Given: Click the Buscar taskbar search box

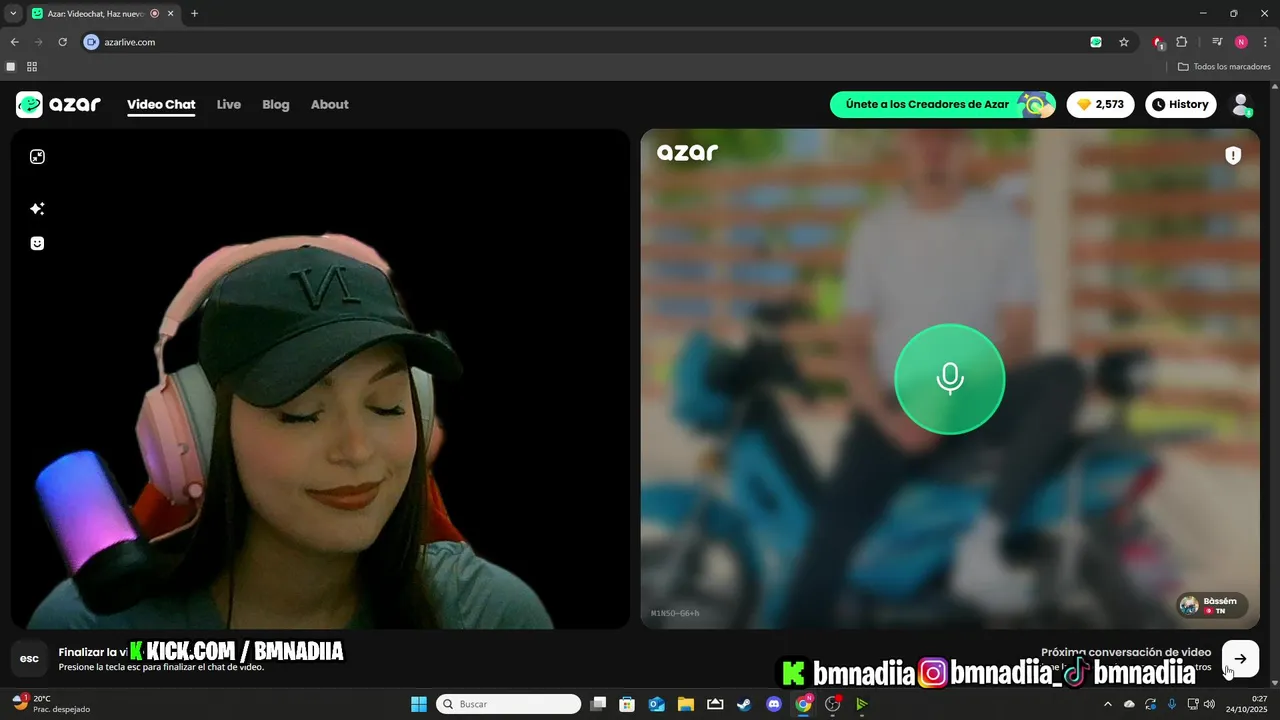Looking at the screenshot, I should pyautogui.click(x=509, y=704).
